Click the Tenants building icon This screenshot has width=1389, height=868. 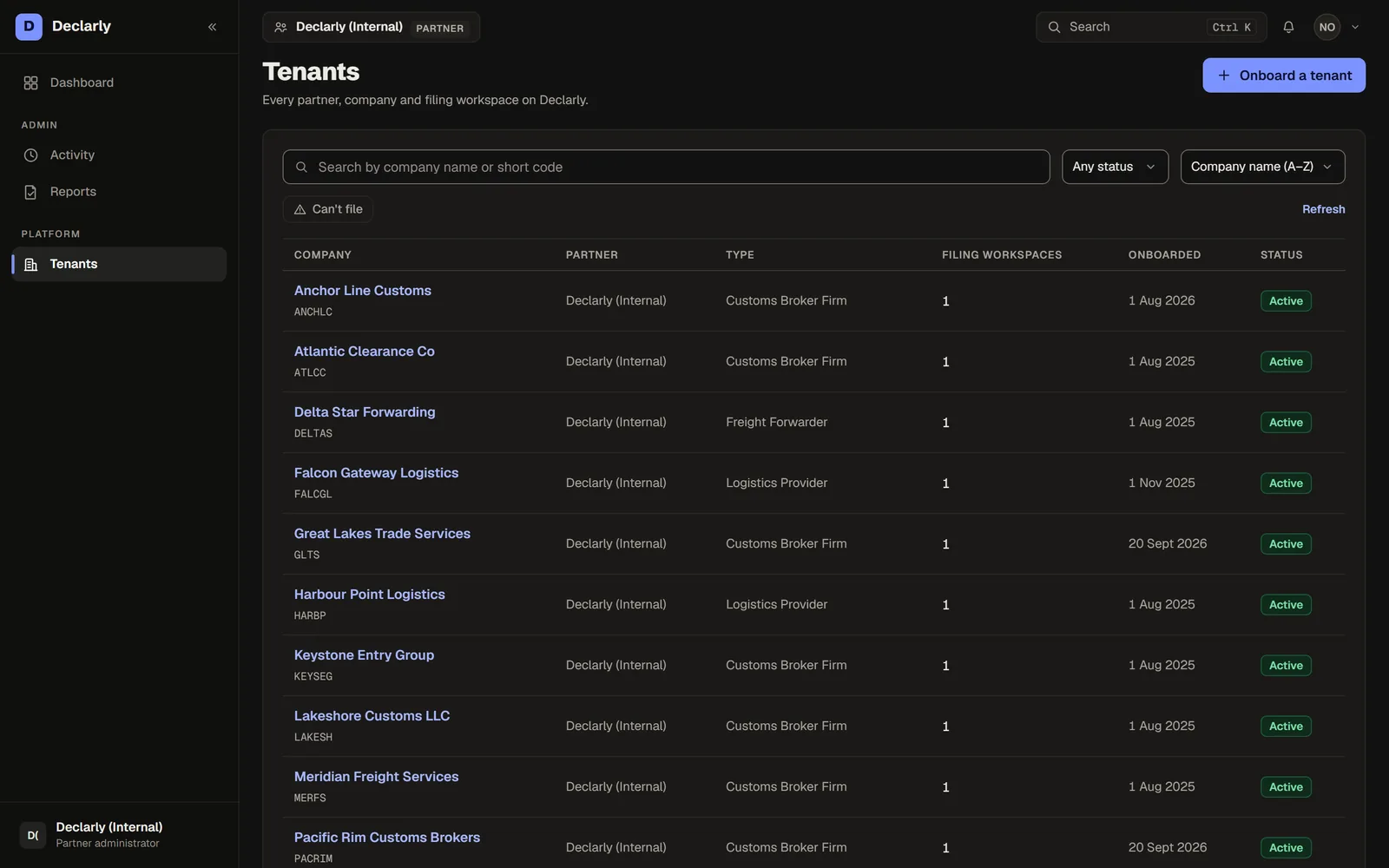tap(30, 264)
